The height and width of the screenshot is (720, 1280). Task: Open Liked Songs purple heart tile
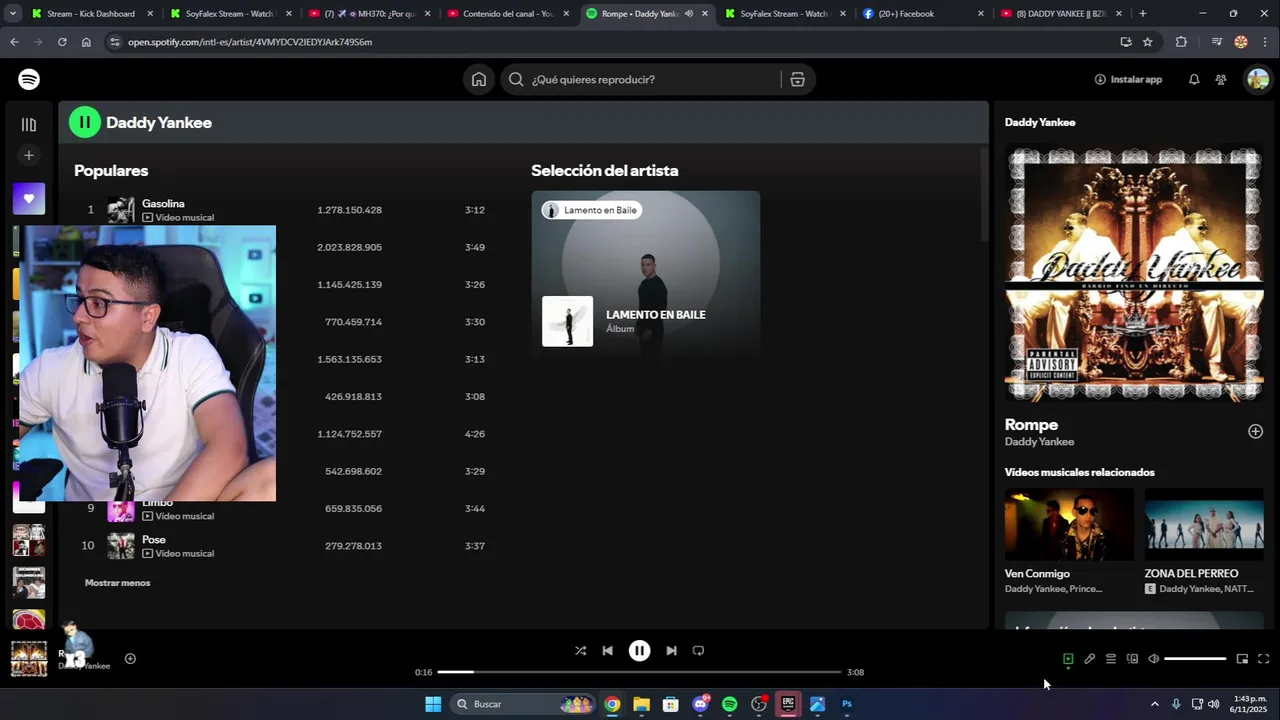pos(29,198)
